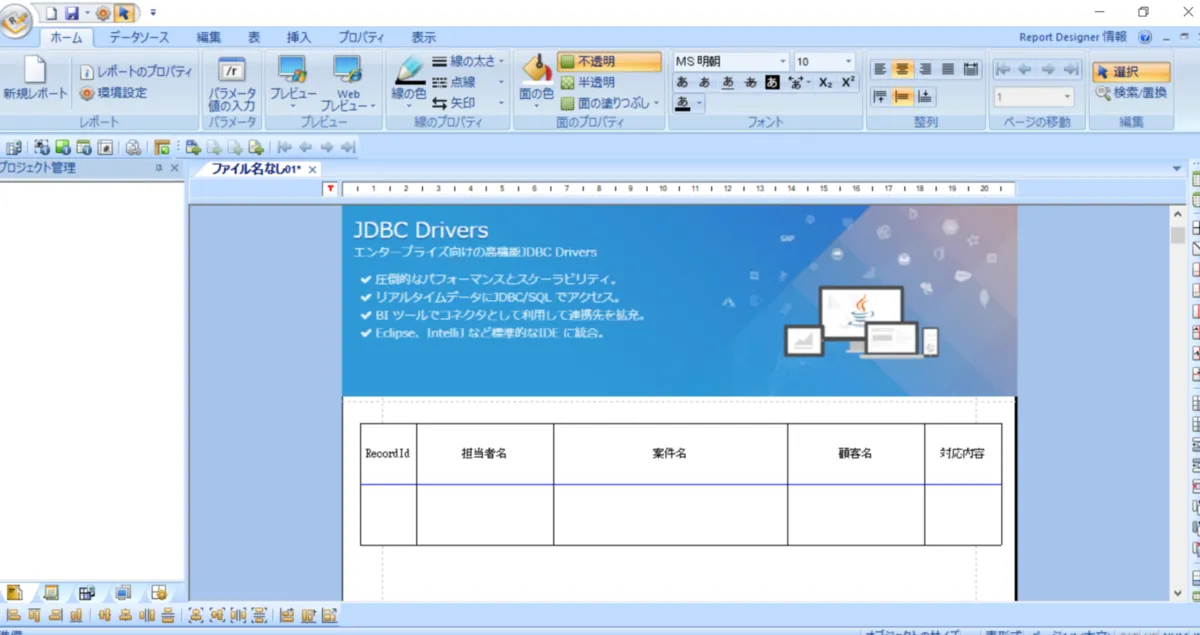Screen dimensions: 1200x635
Task: Click the center horizontal alignment icon
Action: (902, 69)
